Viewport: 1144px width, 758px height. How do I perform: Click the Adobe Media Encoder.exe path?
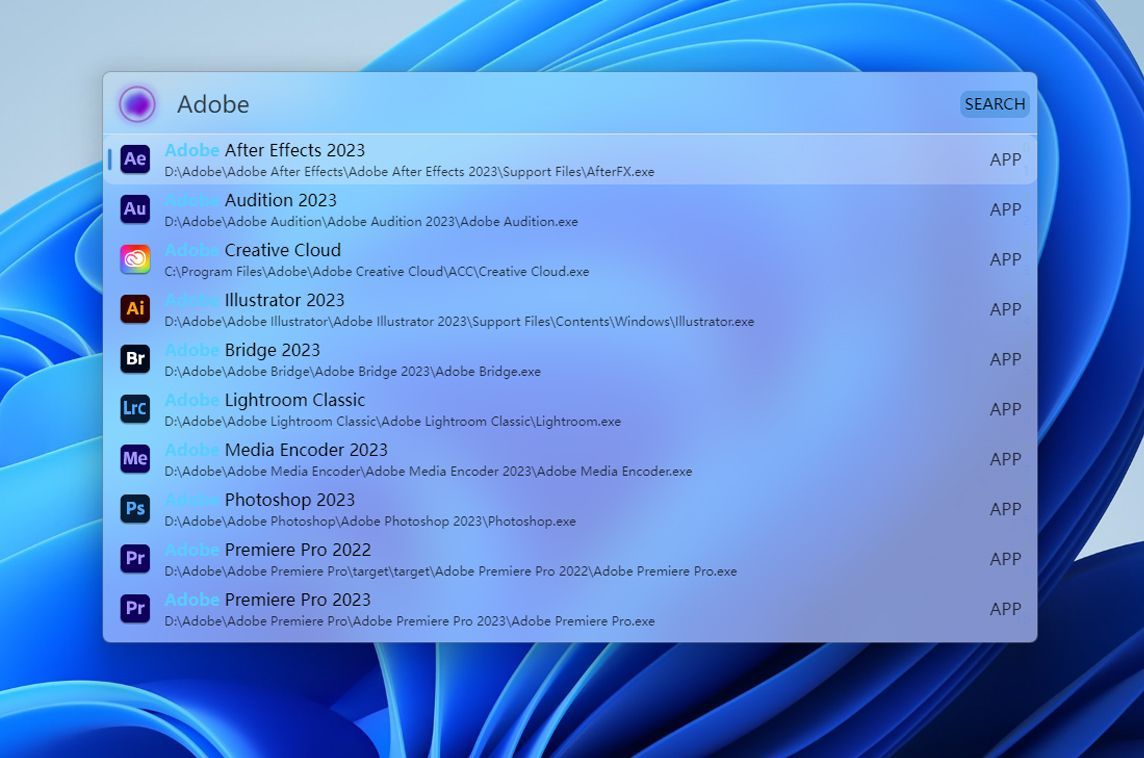pos(428,471)
